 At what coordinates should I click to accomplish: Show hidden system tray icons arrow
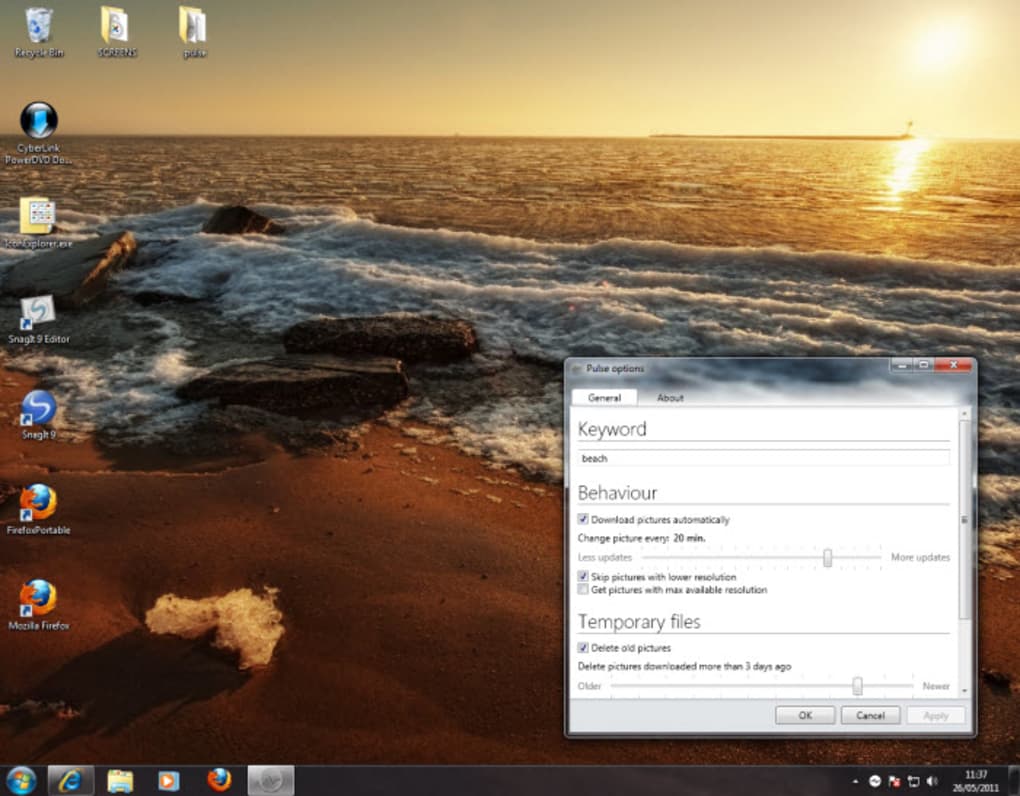tap(855, 781)
